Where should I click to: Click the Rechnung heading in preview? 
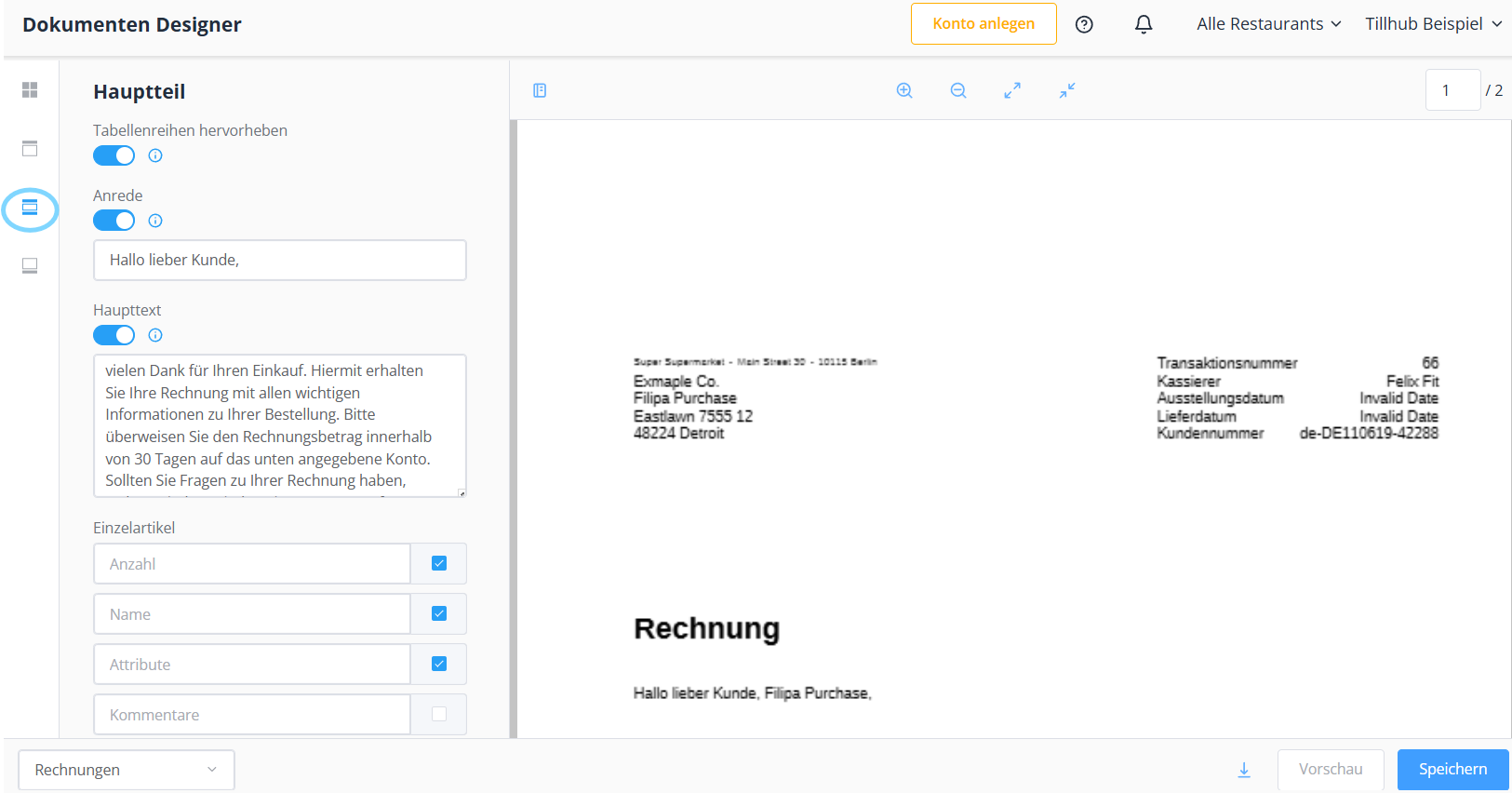click(707, 629)
